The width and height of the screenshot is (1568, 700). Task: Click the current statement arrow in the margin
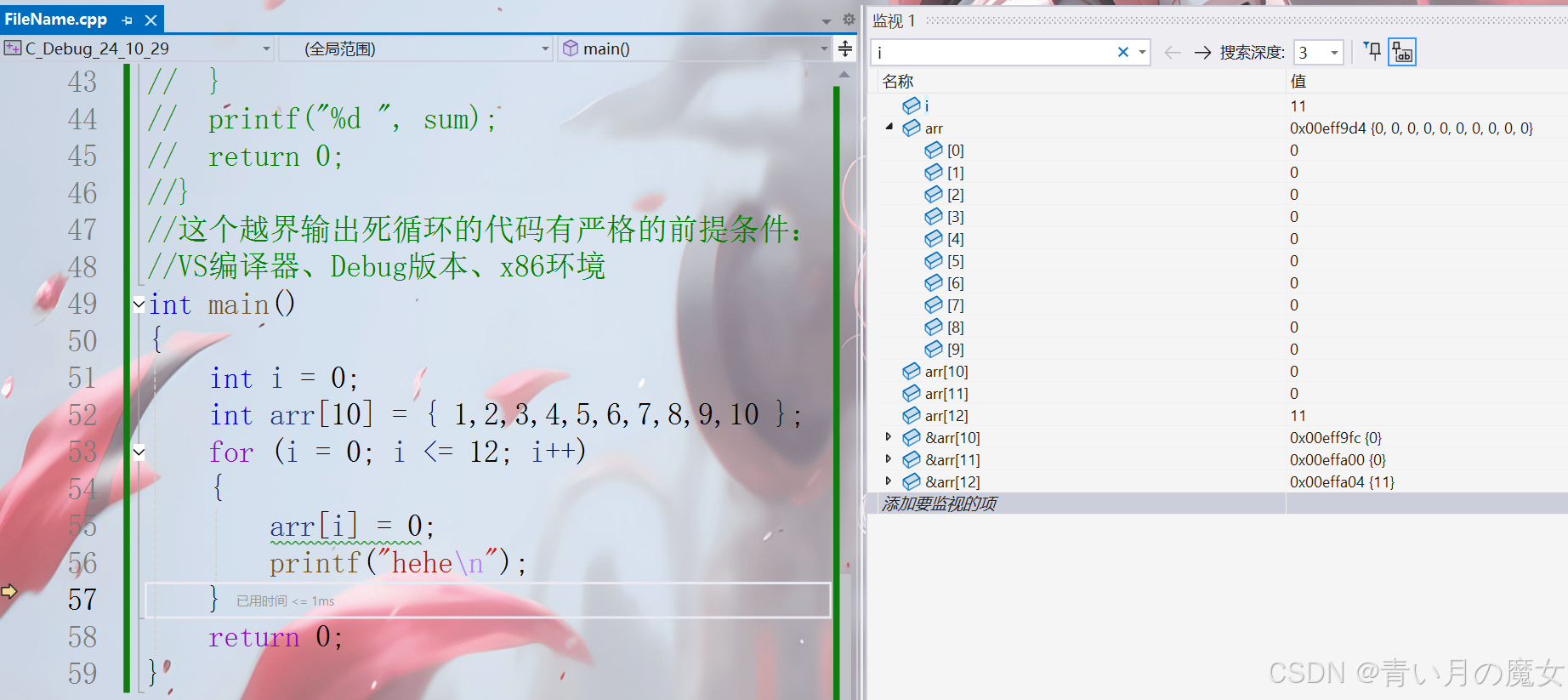click(x=9, y=590)
